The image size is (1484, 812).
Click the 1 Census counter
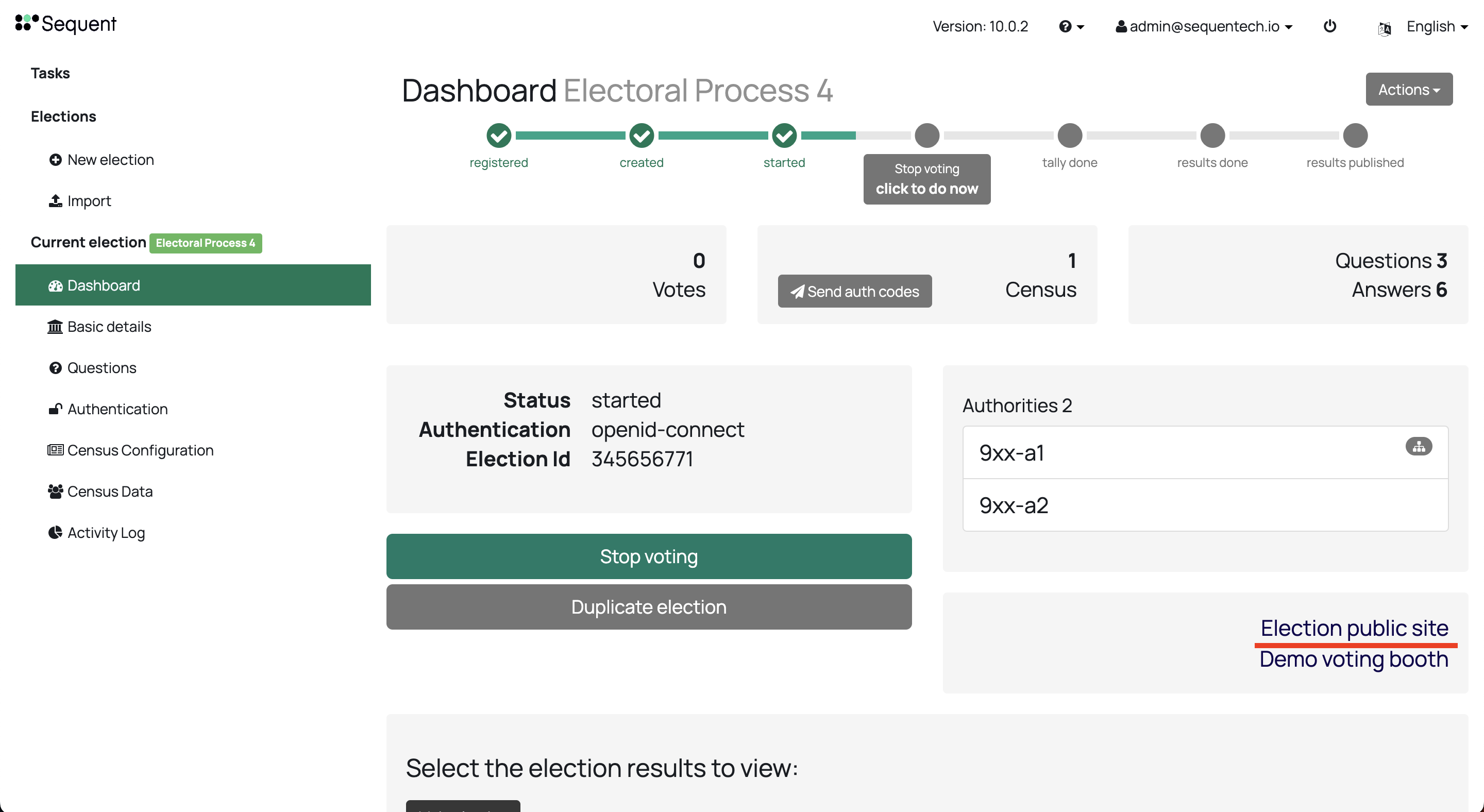click(x=1040, y=275)
